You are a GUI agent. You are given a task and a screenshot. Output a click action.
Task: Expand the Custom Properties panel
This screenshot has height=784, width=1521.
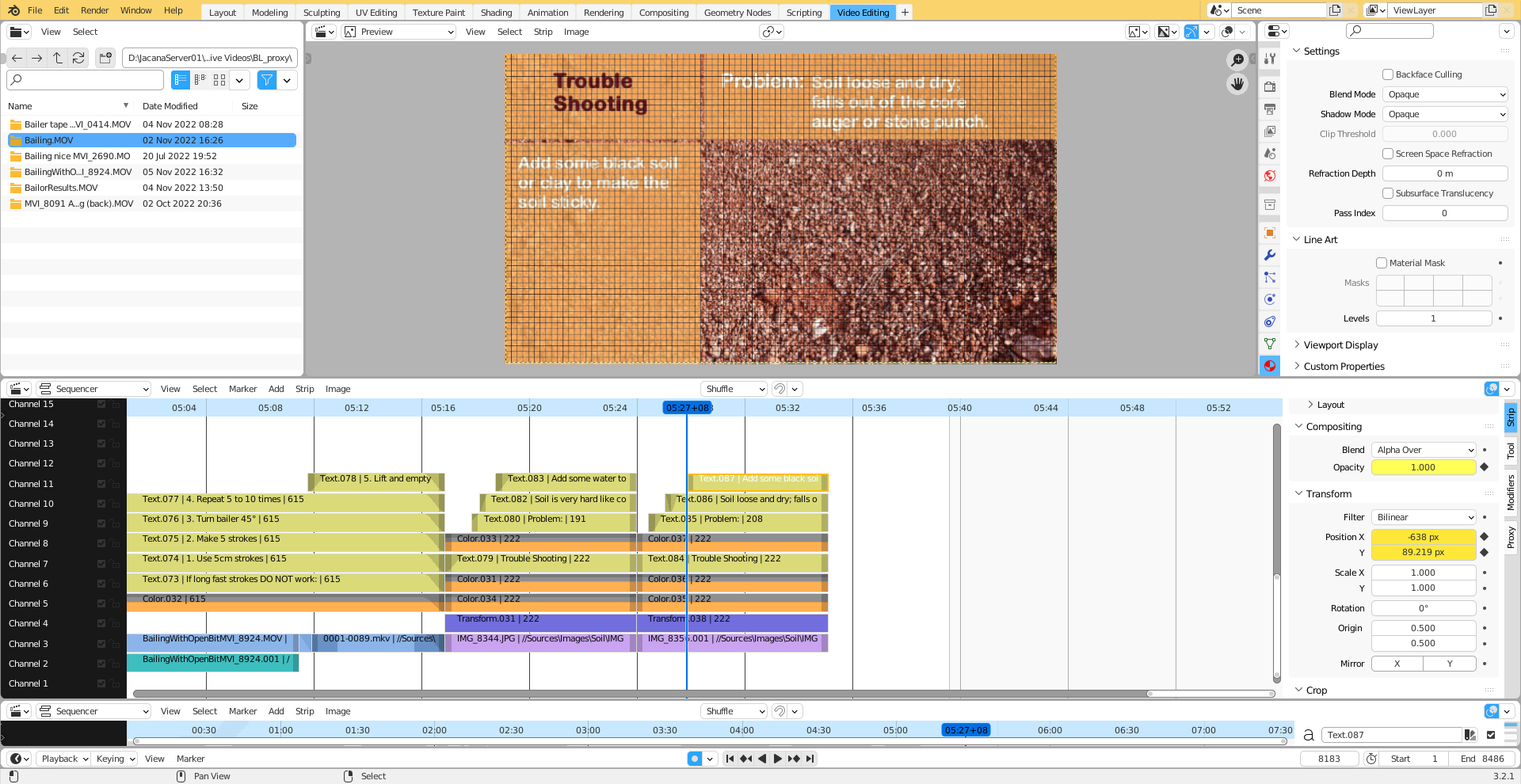click(x=1344, y=367)
